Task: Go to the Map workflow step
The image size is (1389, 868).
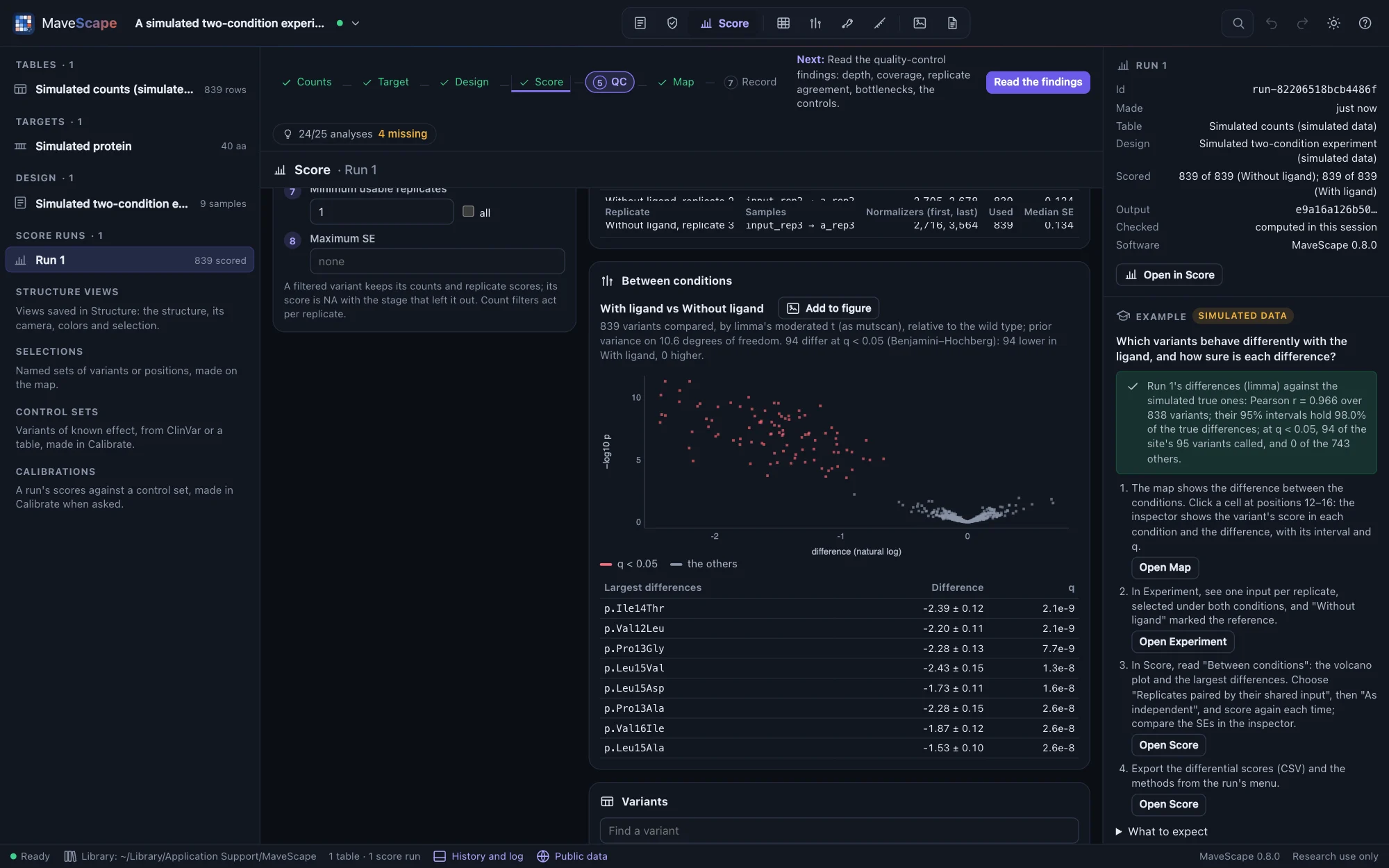Action: pyautogui.click(x=676, y=82)
